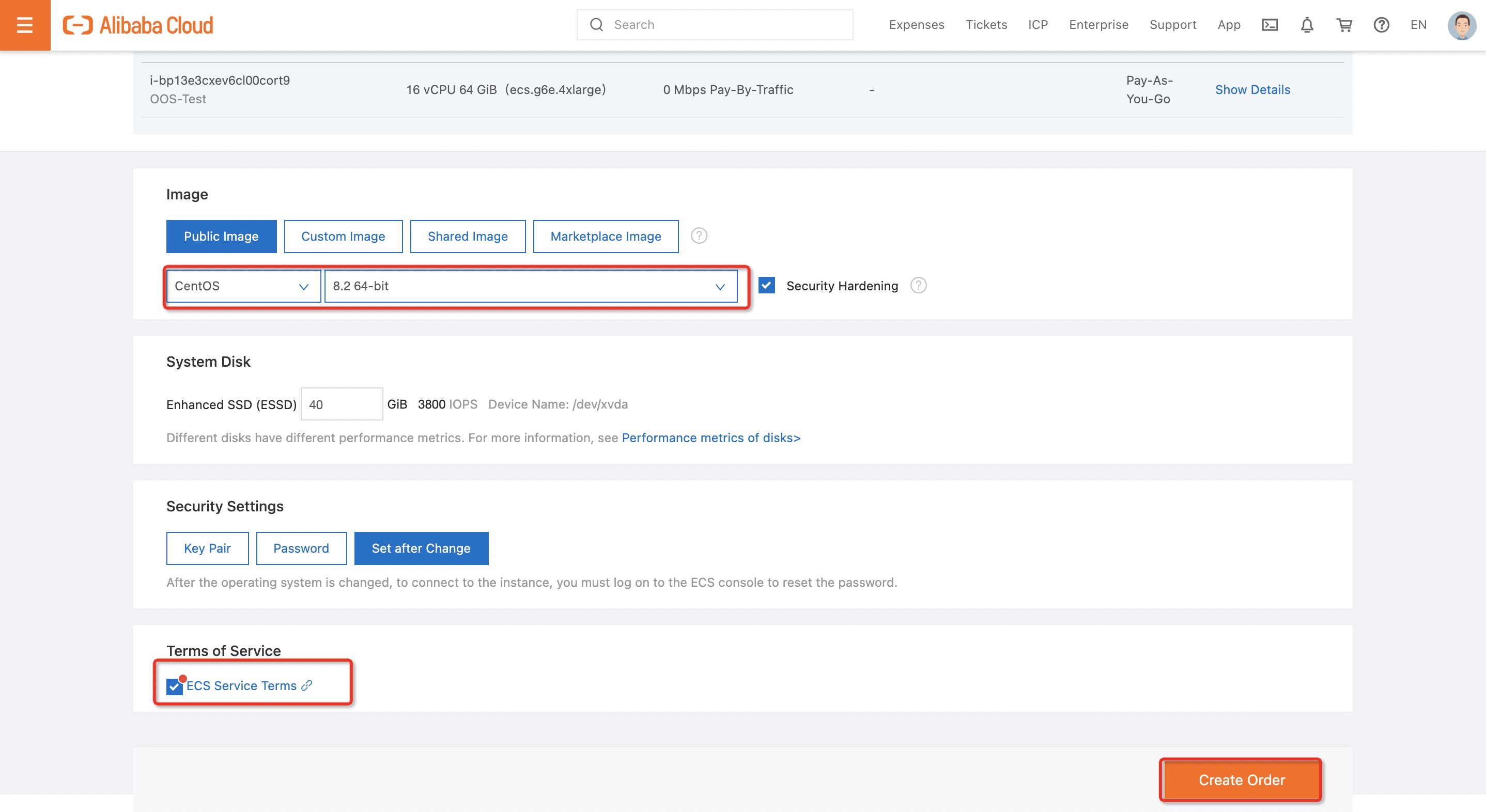Screen dimensions: 1486x812
Task: Click the top bar help icon
Action: pos(1381,25)
